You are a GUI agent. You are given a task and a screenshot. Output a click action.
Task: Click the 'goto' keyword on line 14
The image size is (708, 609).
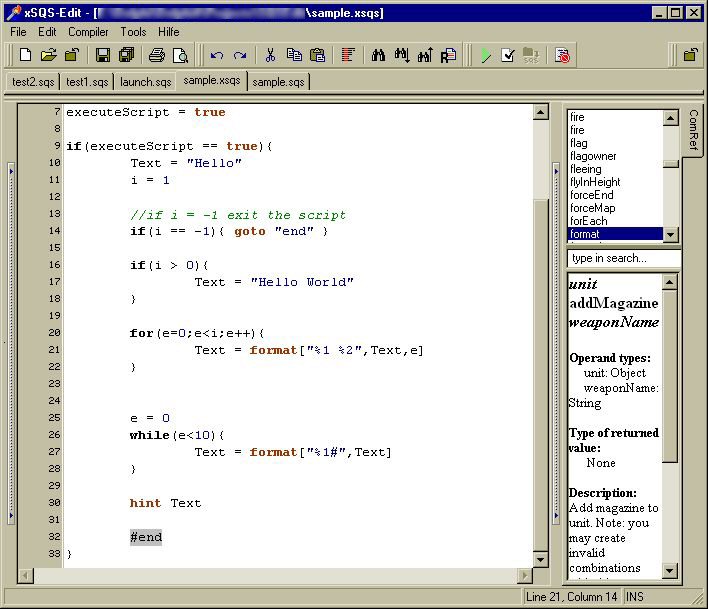click(x=250, y=231)
